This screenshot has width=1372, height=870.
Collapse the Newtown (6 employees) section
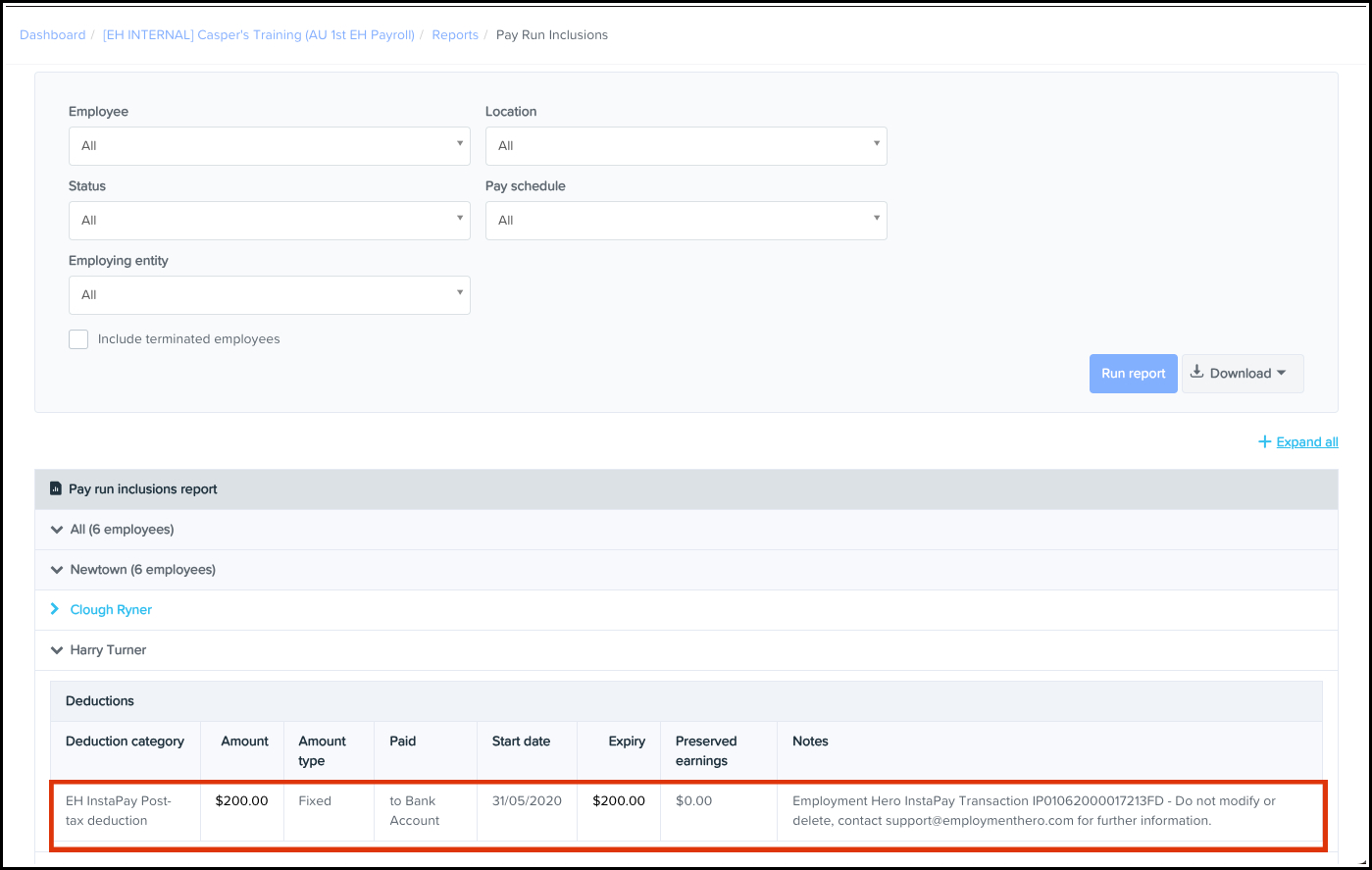pyautogui.click(x=56, y=570)
